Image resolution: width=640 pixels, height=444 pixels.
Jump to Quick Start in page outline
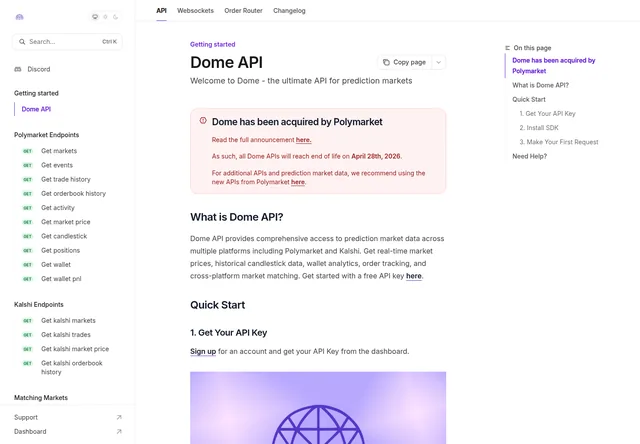[529, 99]
